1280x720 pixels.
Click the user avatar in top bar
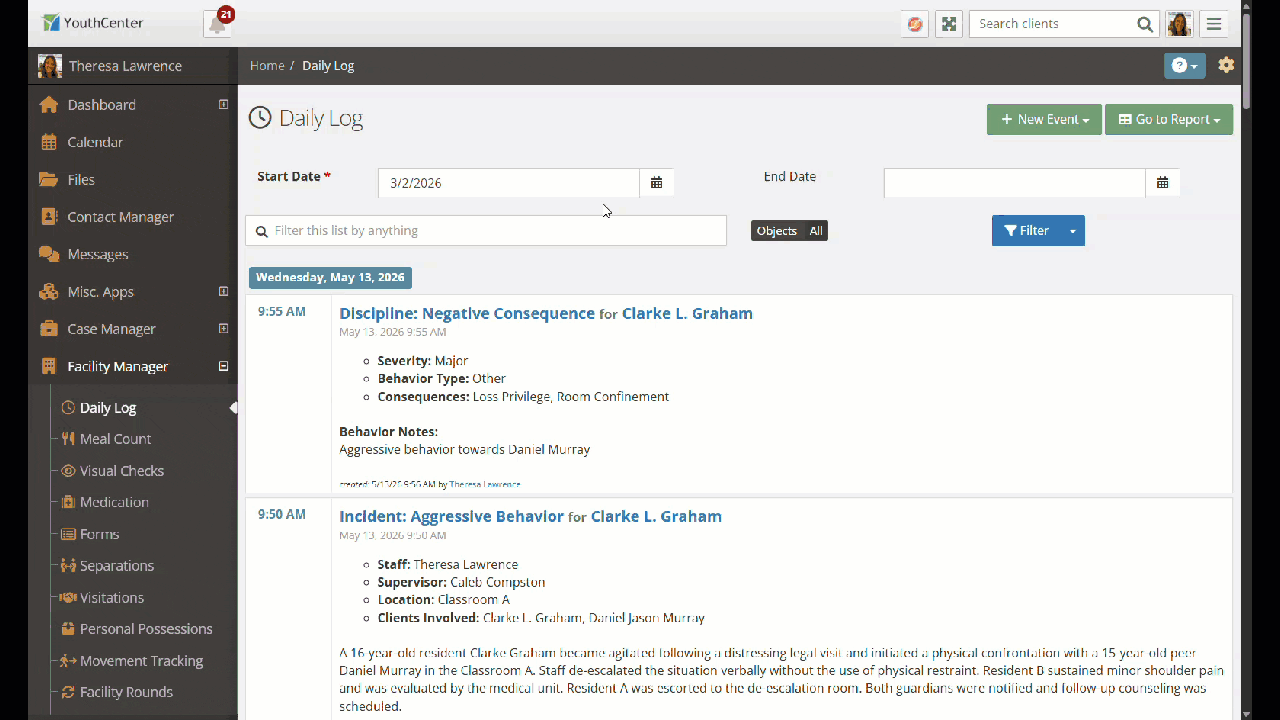tap(1179, 24)
